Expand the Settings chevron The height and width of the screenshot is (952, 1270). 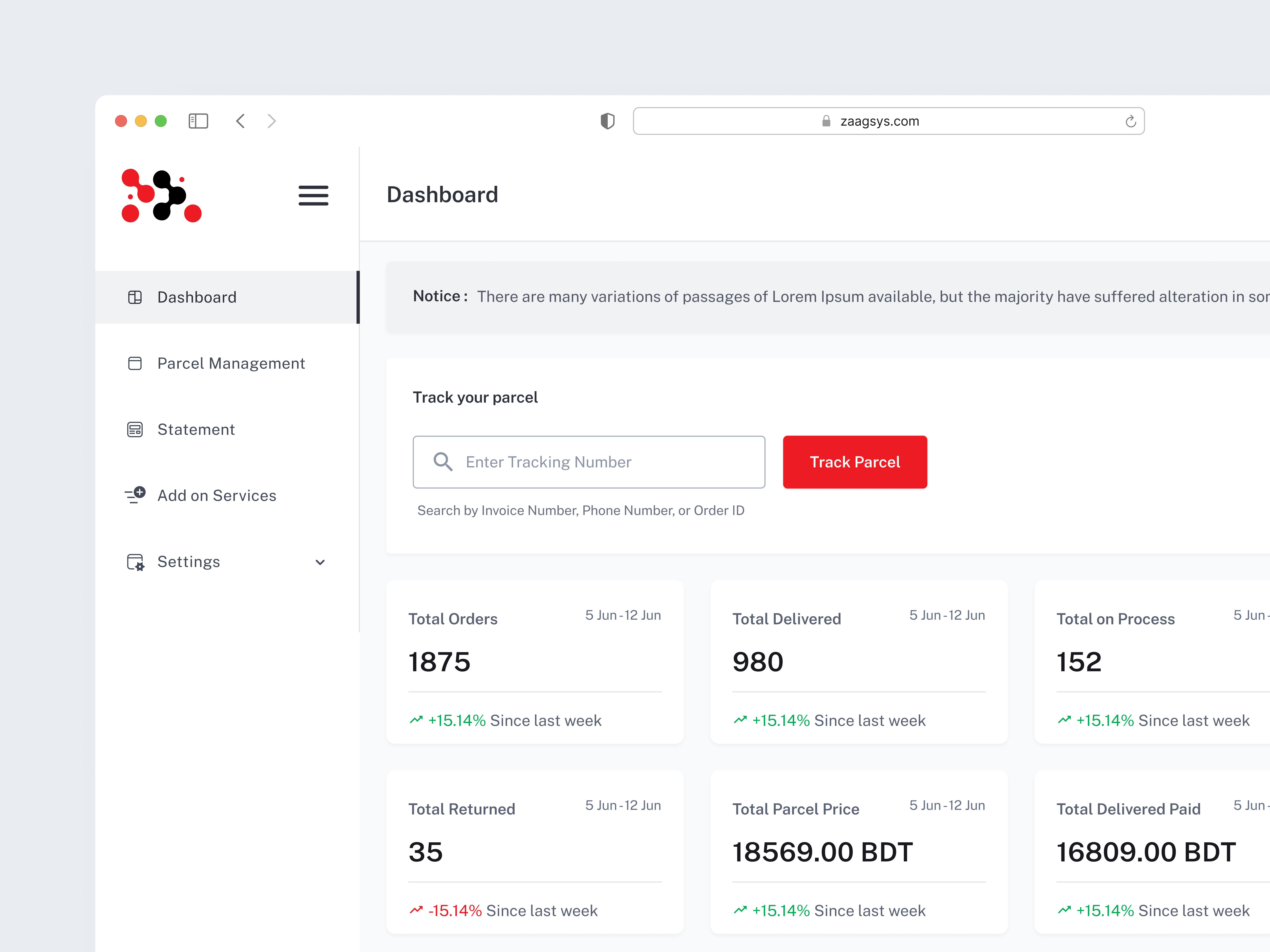coord(320,562)
